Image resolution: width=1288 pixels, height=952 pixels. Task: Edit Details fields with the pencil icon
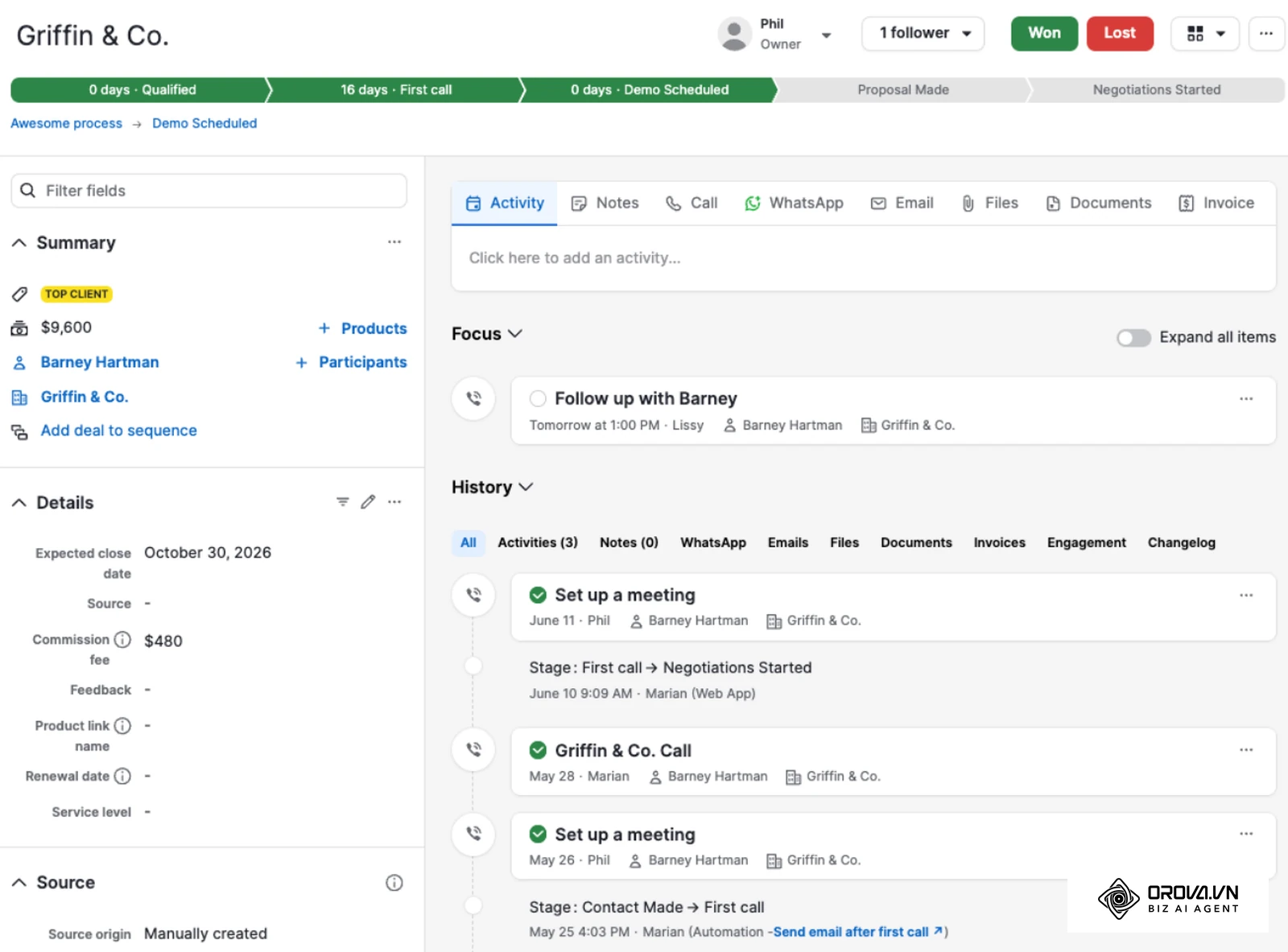point(368,502)
